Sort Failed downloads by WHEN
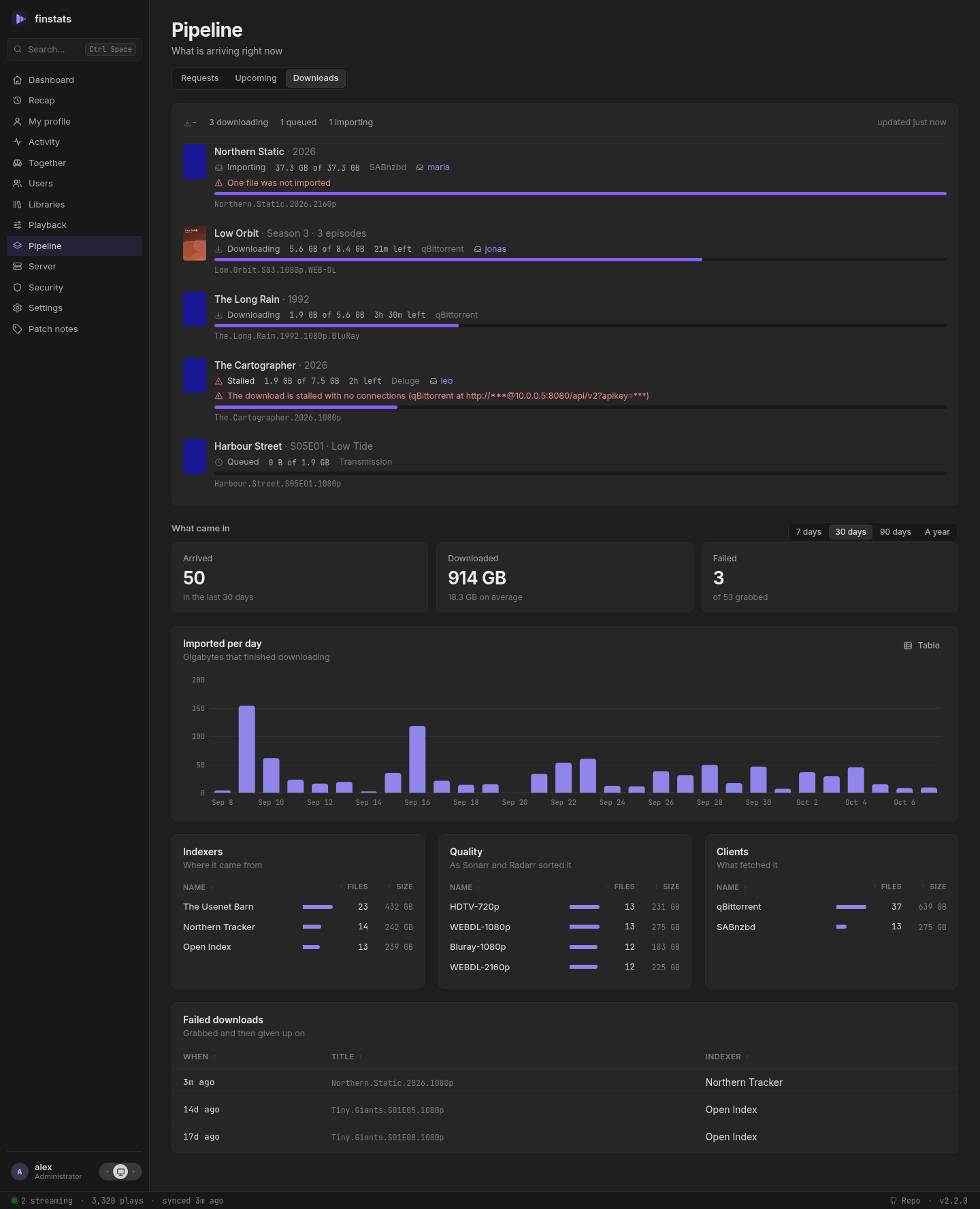Screen dimensions: 980x1209 [199, 1057]
